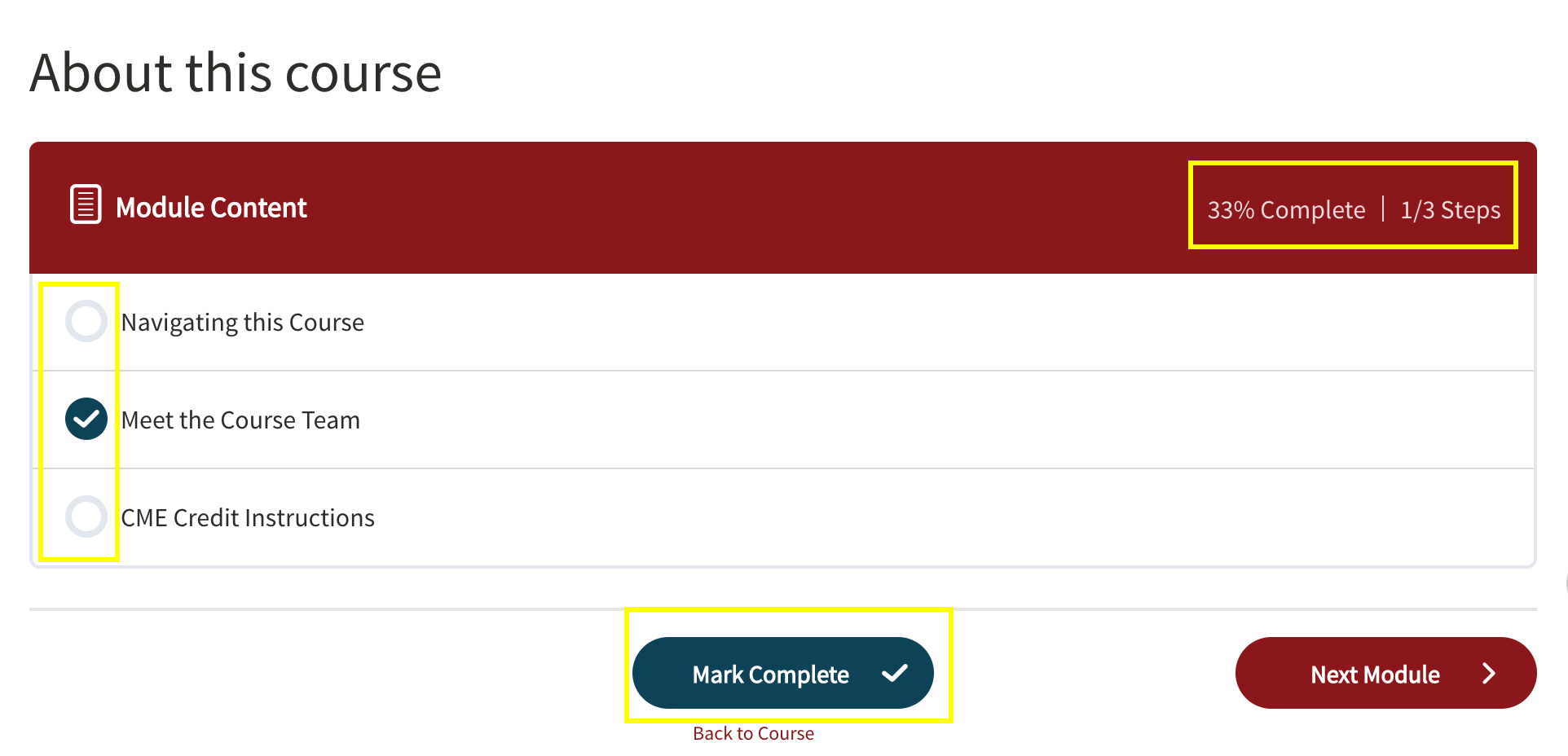The image size is (1568, 756).
Task: Open the Navigating this Course lesson
Action: tap(243, 323)
